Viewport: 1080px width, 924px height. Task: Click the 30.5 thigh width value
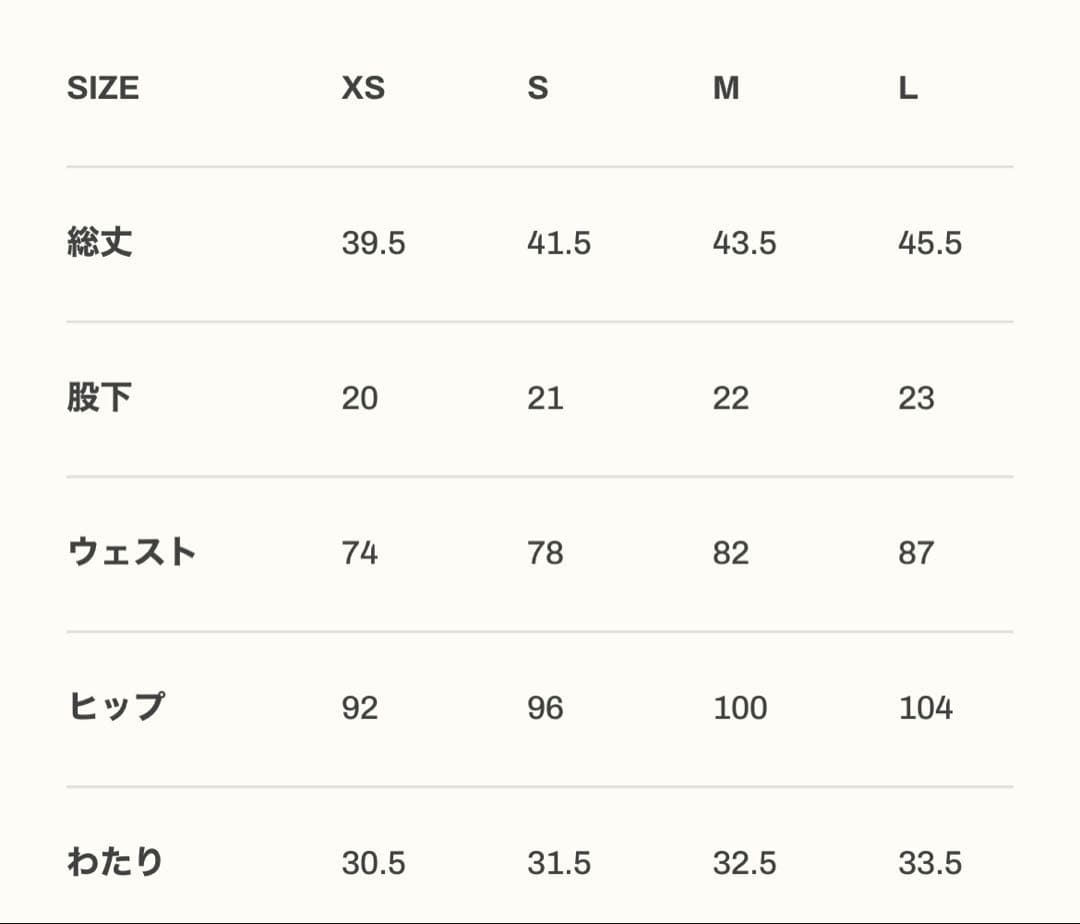click(x=373, y=863)
